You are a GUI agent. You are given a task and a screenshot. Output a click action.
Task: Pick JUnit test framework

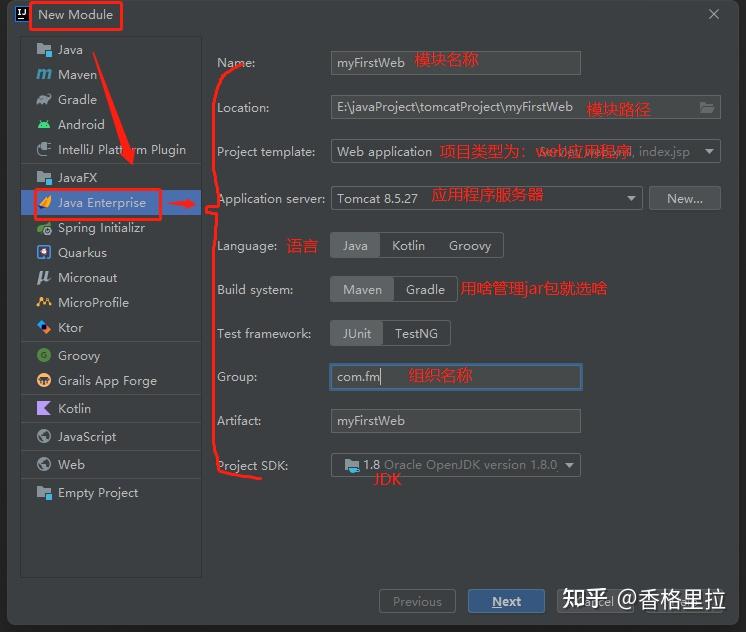point(357,333)
